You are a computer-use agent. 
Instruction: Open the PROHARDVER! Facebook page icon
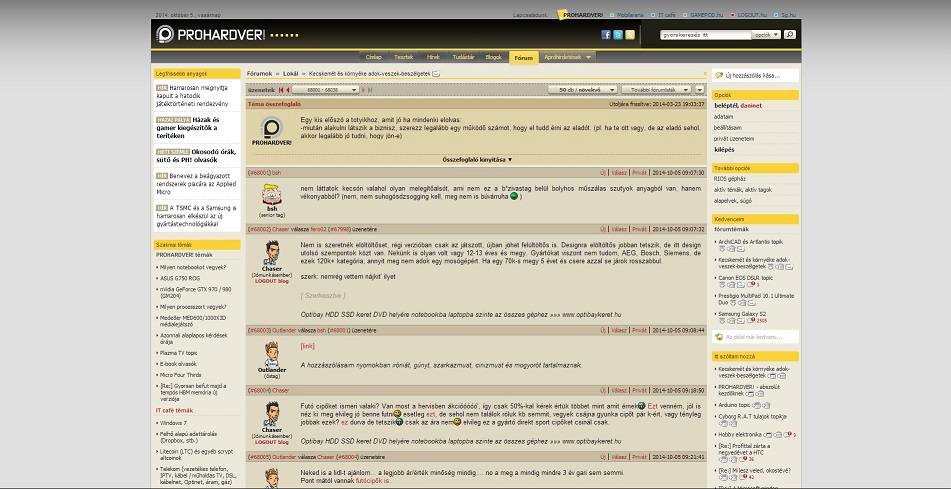(x=605, y=35)
